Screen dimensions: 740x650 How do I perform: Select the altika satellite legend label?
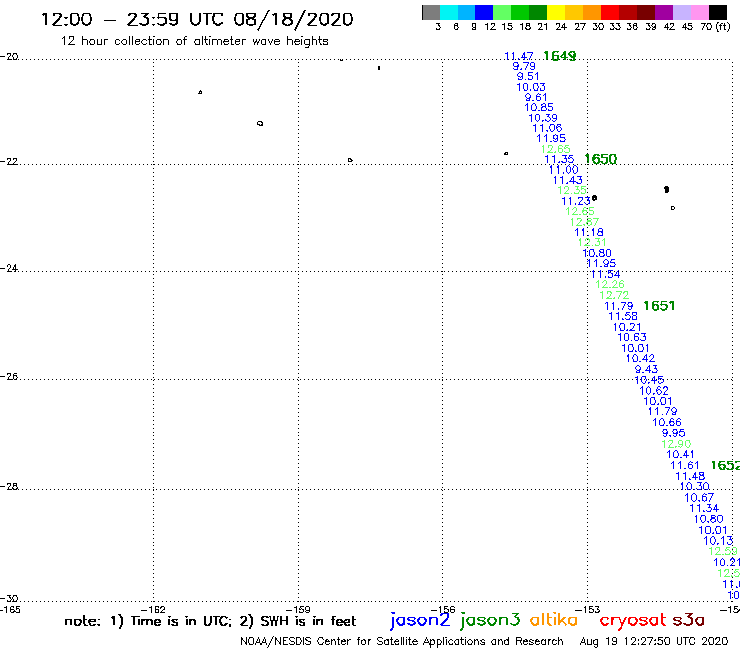(x=554, y=619)
